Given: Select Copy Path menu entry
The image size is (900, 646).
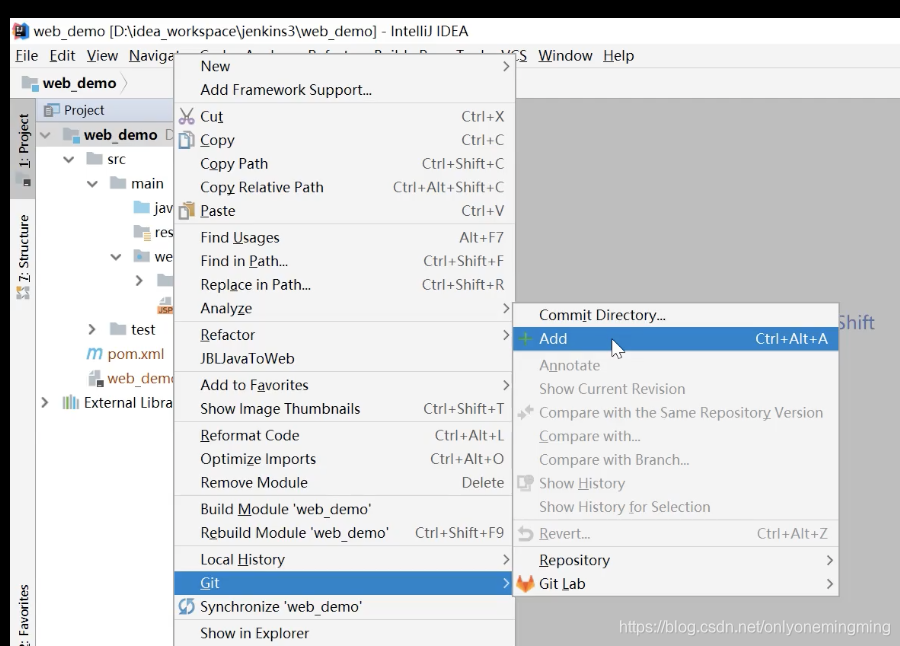Looking at the screenshot, I should 344,164.
